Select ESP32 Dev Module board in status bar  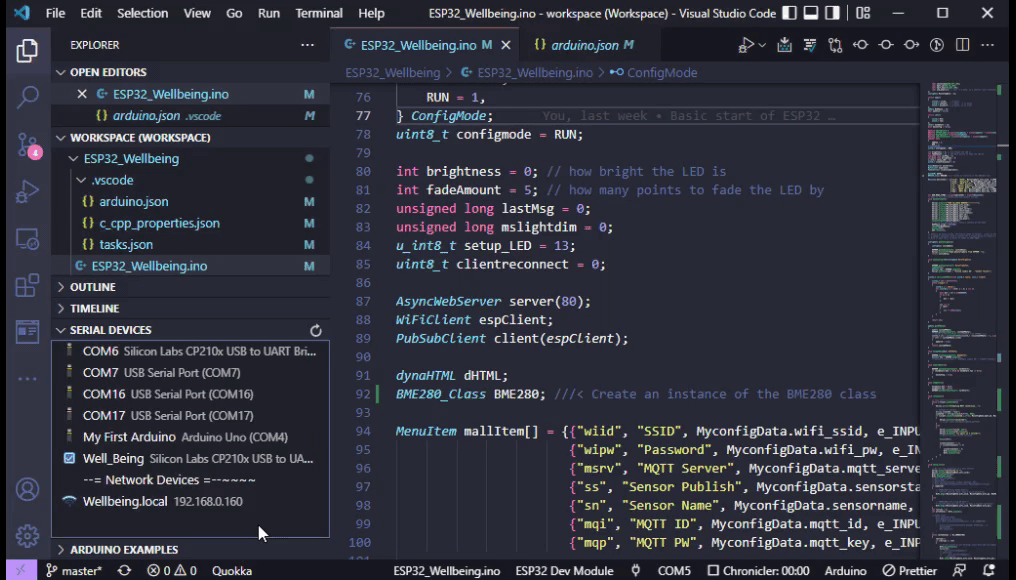(564, 571)
